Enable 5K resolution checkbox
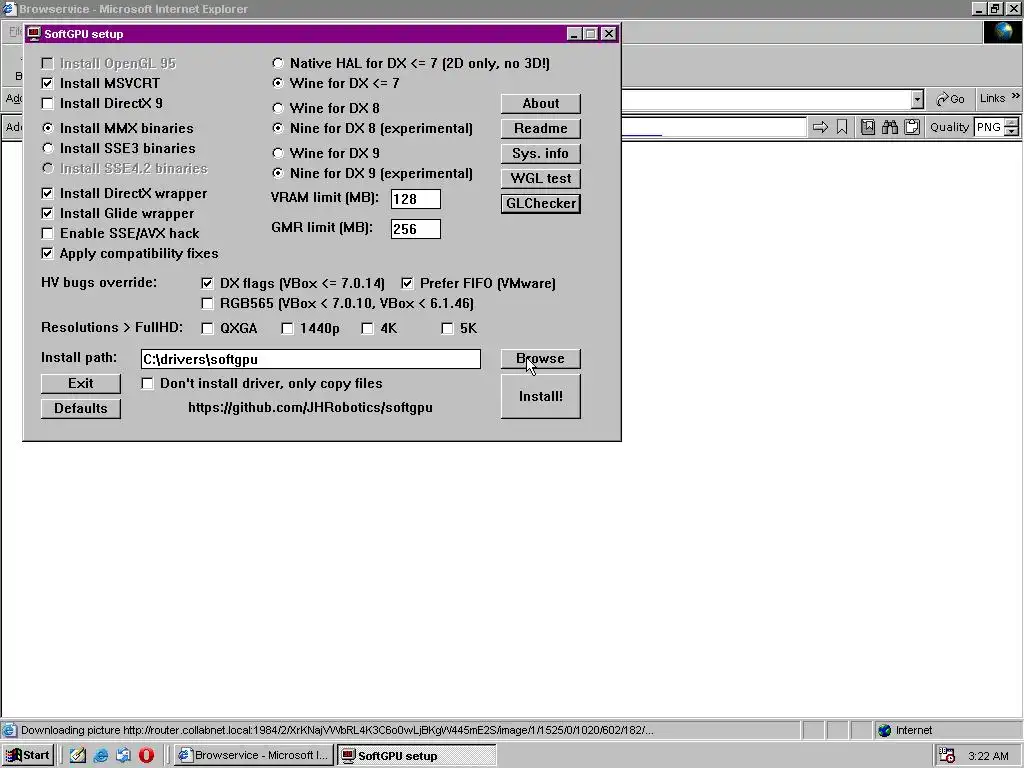 [447, 328]
